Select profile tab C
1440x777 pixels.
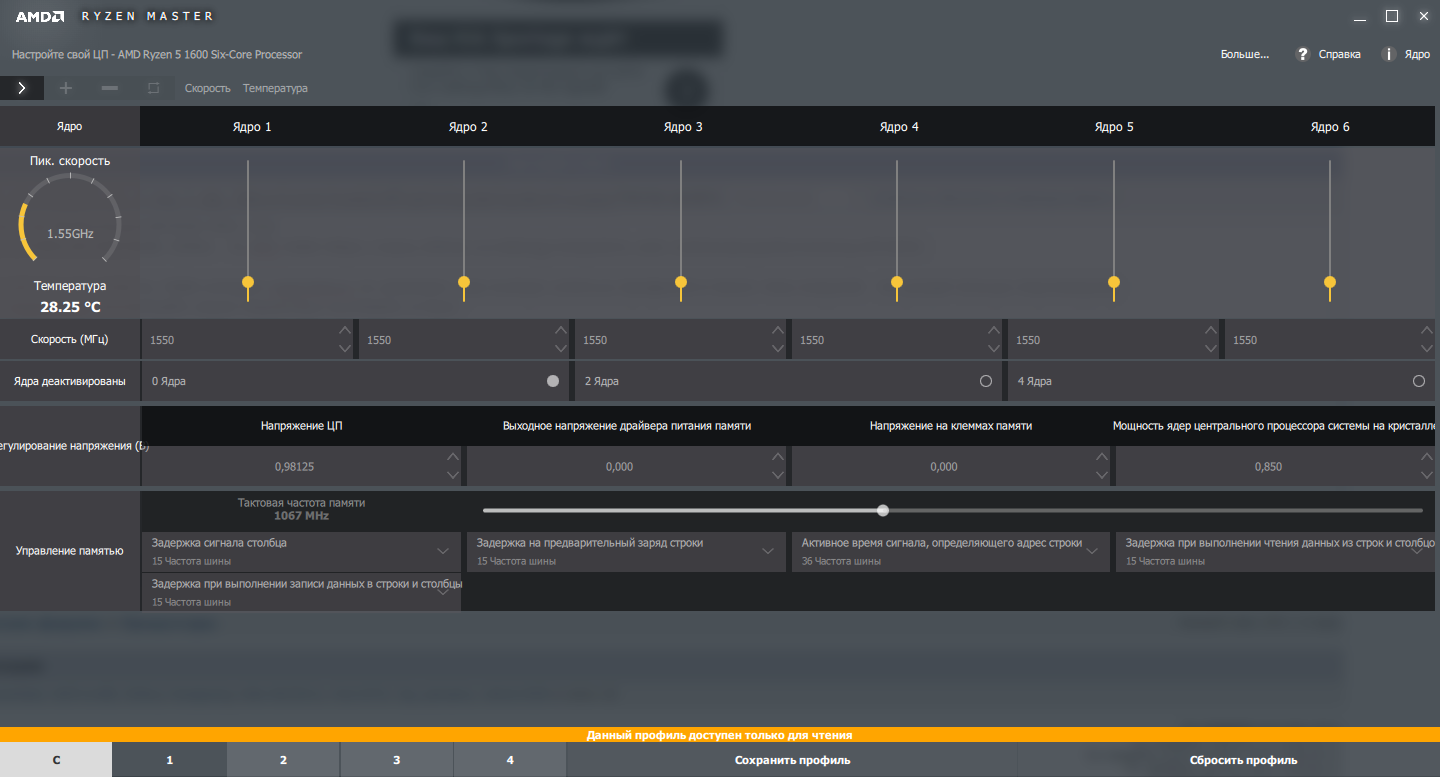tap(56, 760)
